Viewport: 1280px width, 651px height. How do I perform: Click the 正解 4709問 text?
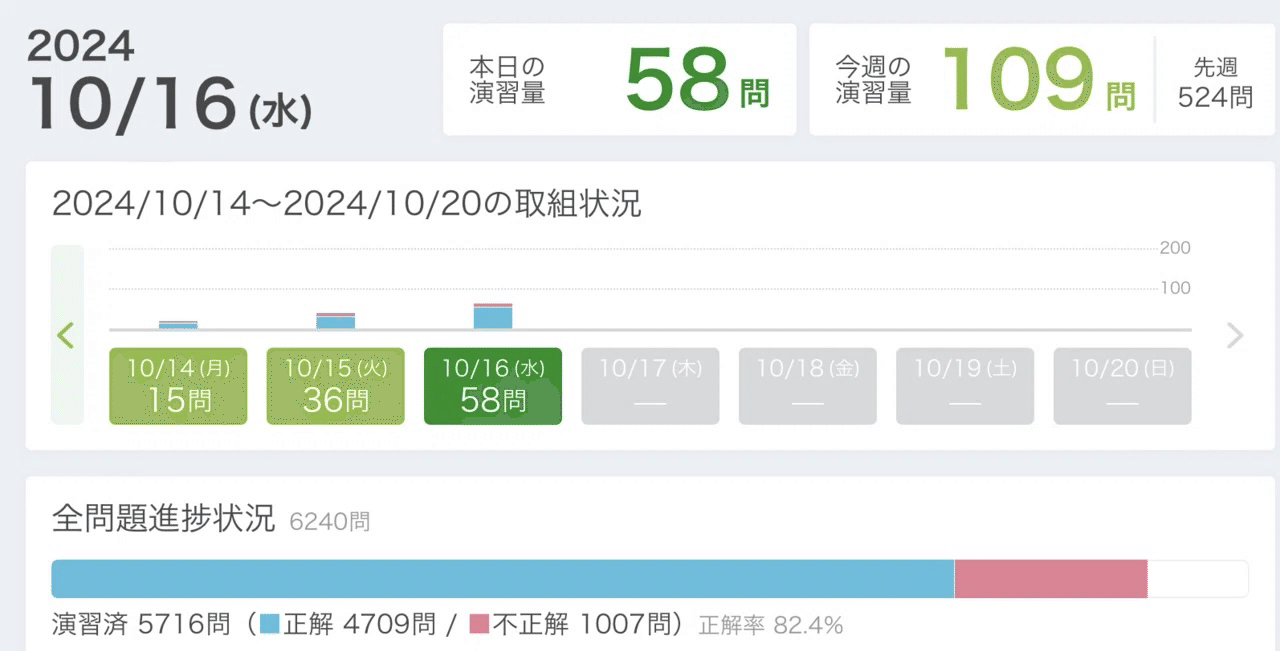360,625
